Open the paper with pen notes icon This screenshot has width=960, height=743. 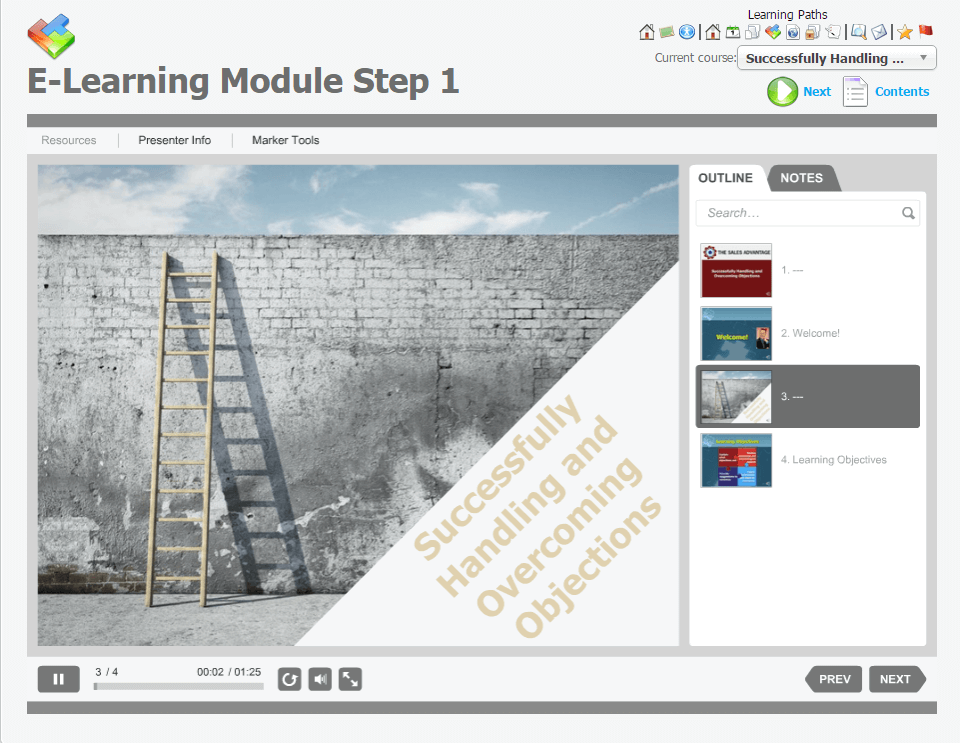(833, 32)
